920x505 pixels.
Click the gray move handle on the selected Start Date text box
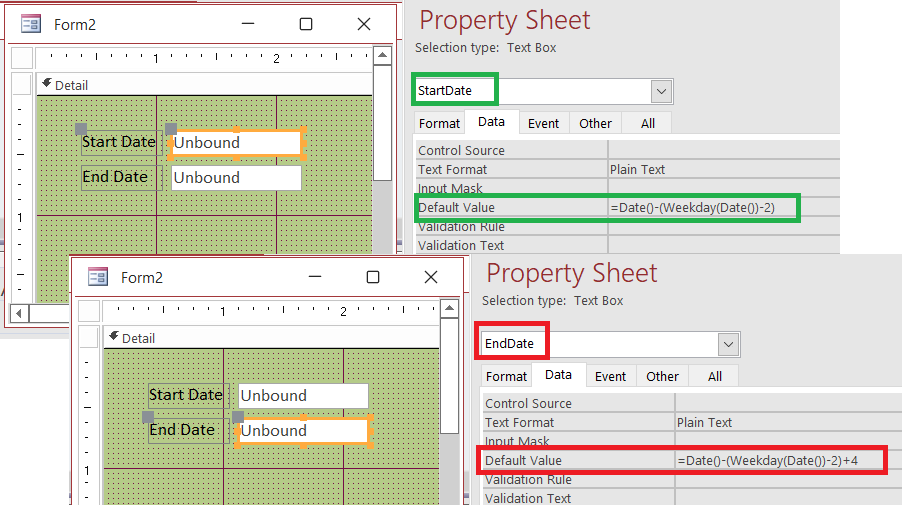(171, 129)
